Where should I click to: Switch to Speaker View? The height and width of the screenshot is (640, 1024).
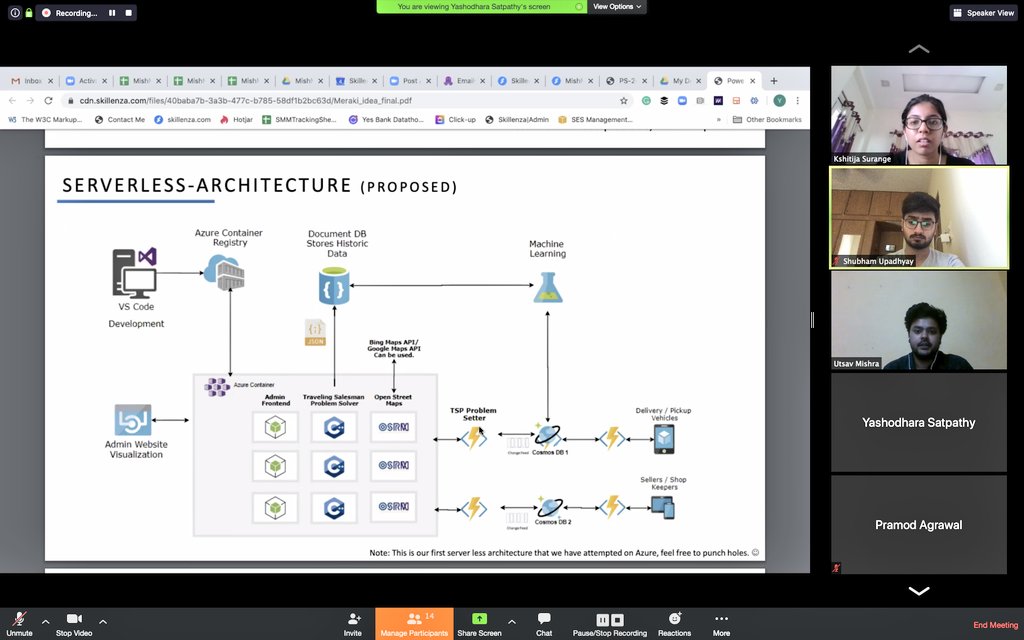[x=984, y=12]
